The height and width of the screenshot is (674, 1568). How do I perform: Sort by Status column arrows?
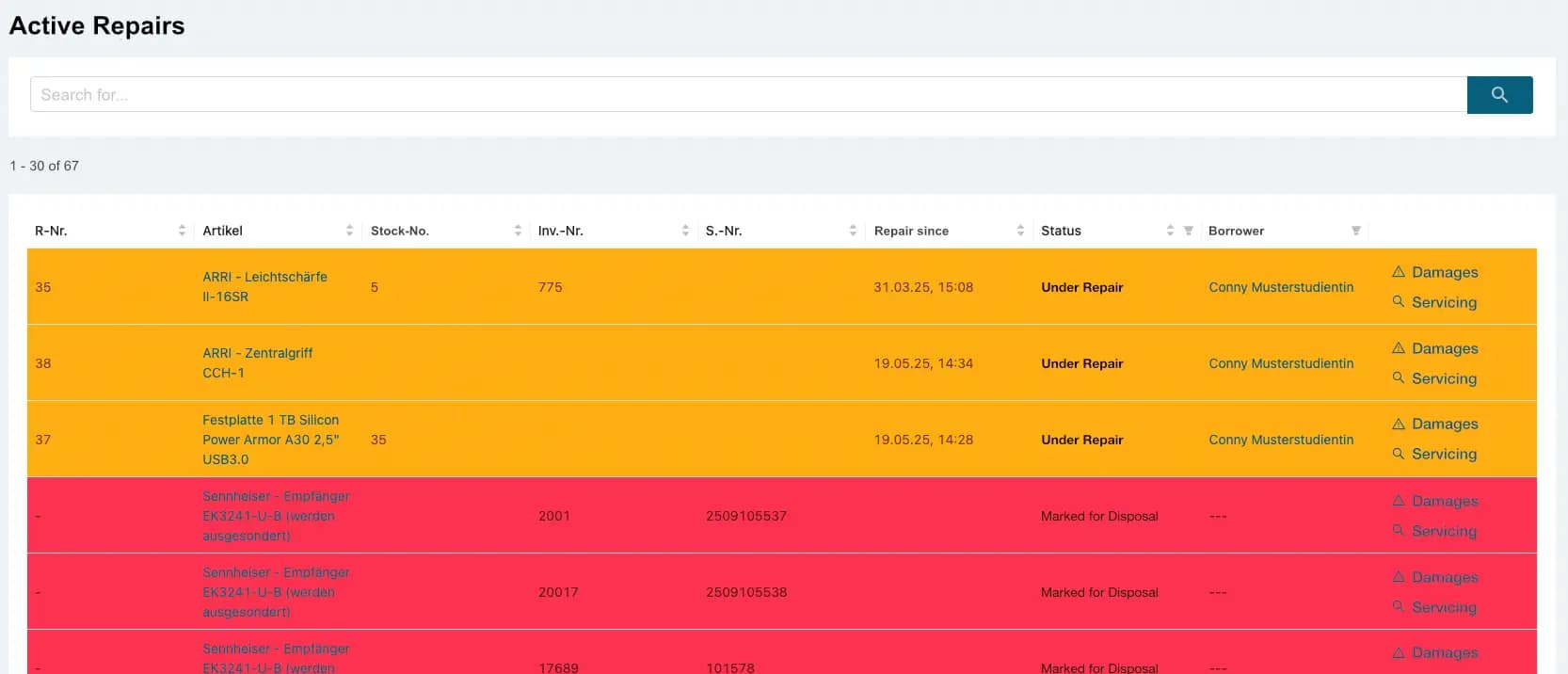(1170, 231)
